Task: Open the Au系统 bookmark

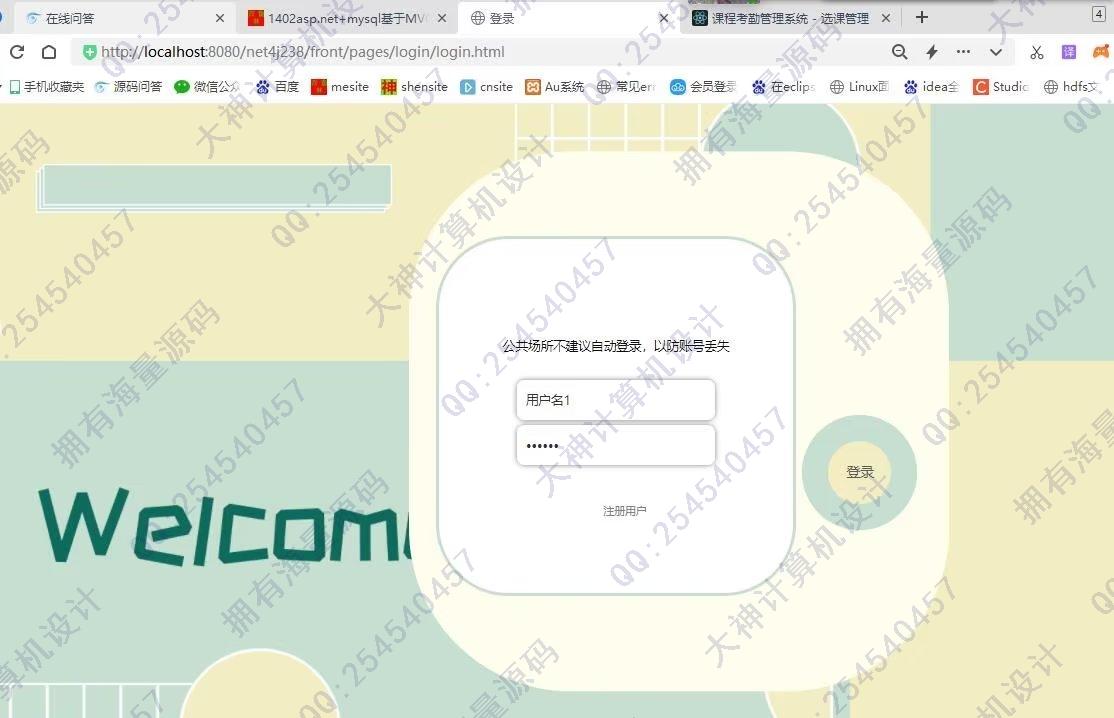Action: pos(555,87)
